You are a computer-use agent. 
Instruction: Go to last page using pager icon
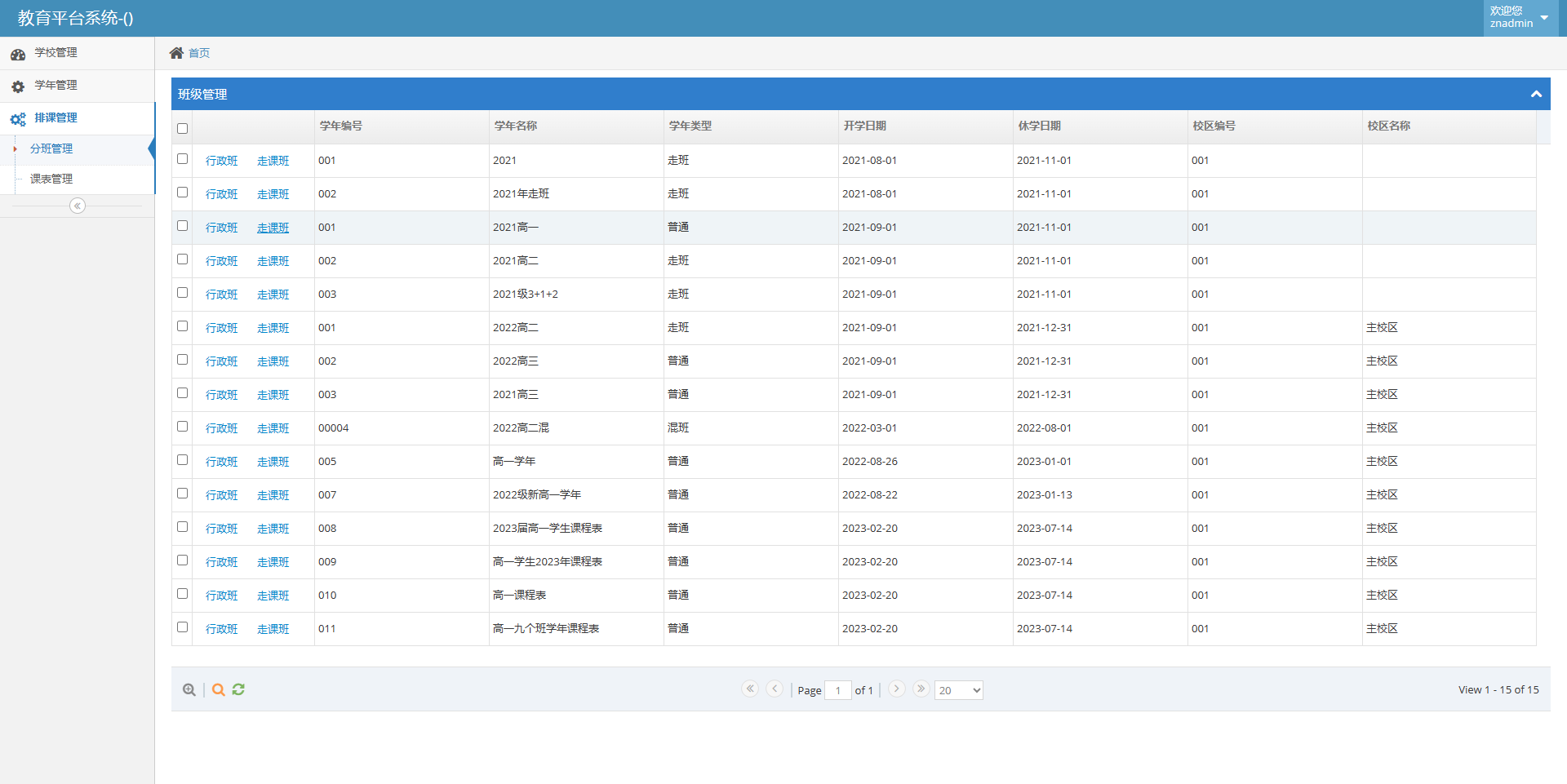click(x=921, y=689)
